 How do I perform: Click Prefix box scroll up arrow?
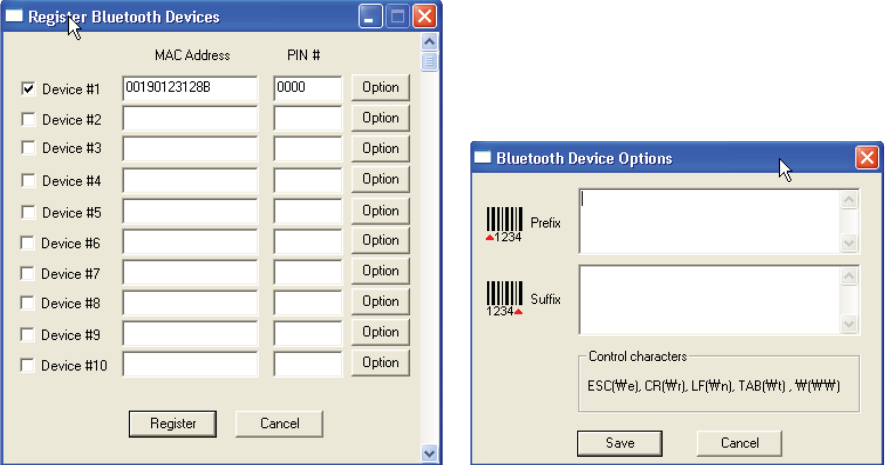849,200
